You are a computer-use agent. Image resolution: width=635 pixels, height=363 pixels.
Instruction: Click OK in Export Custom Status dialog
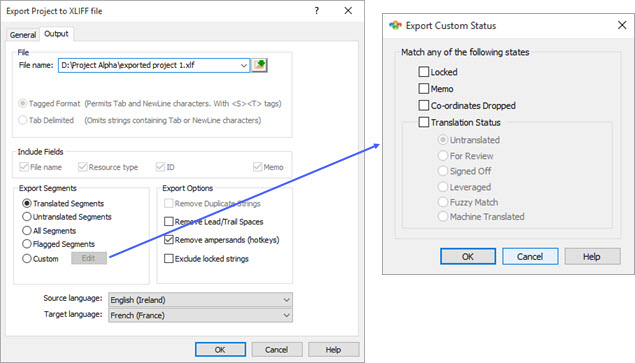click(x=468, y=256)
